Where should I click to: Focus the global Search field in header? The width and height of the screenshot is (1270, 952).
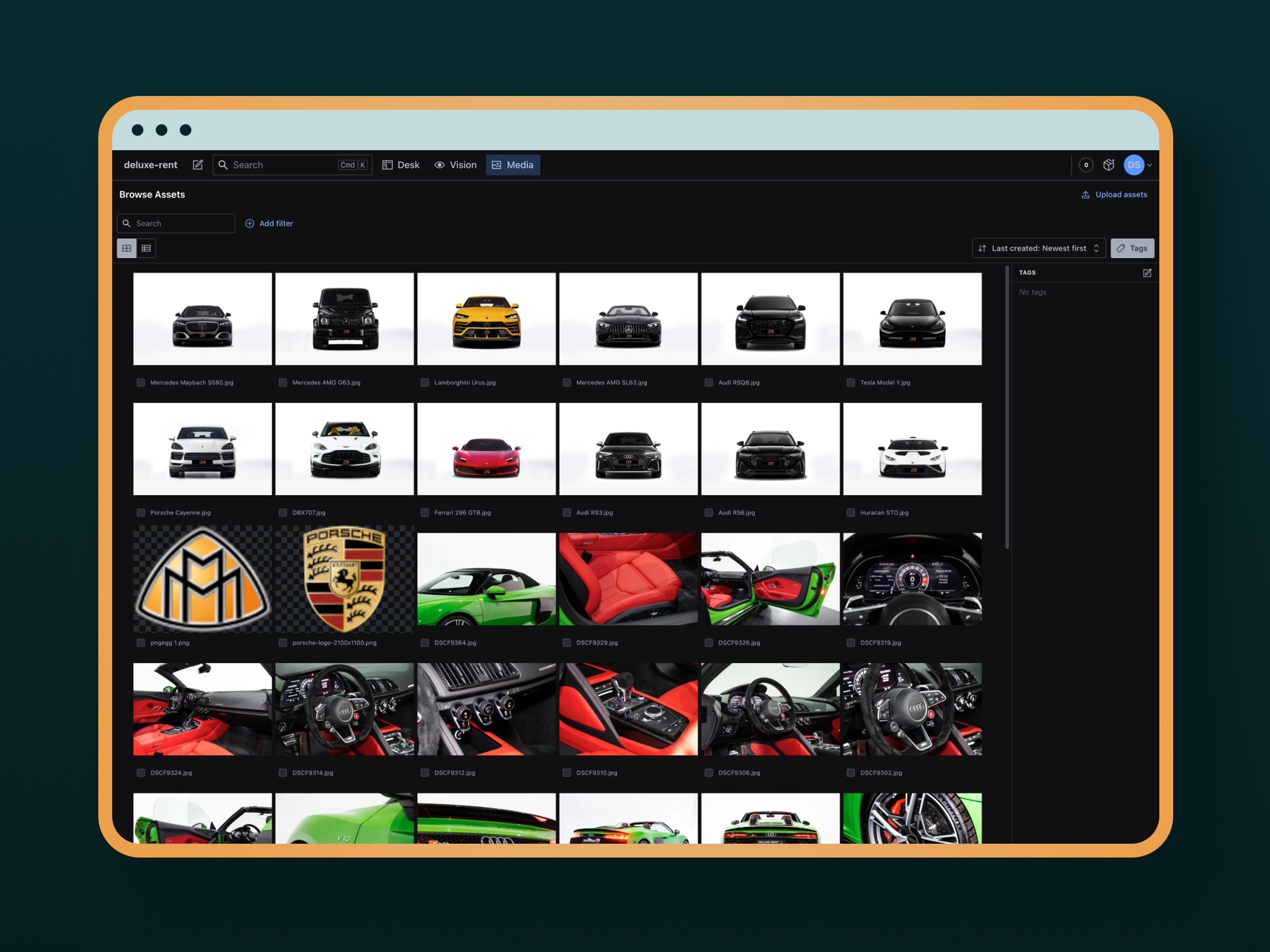292,165
